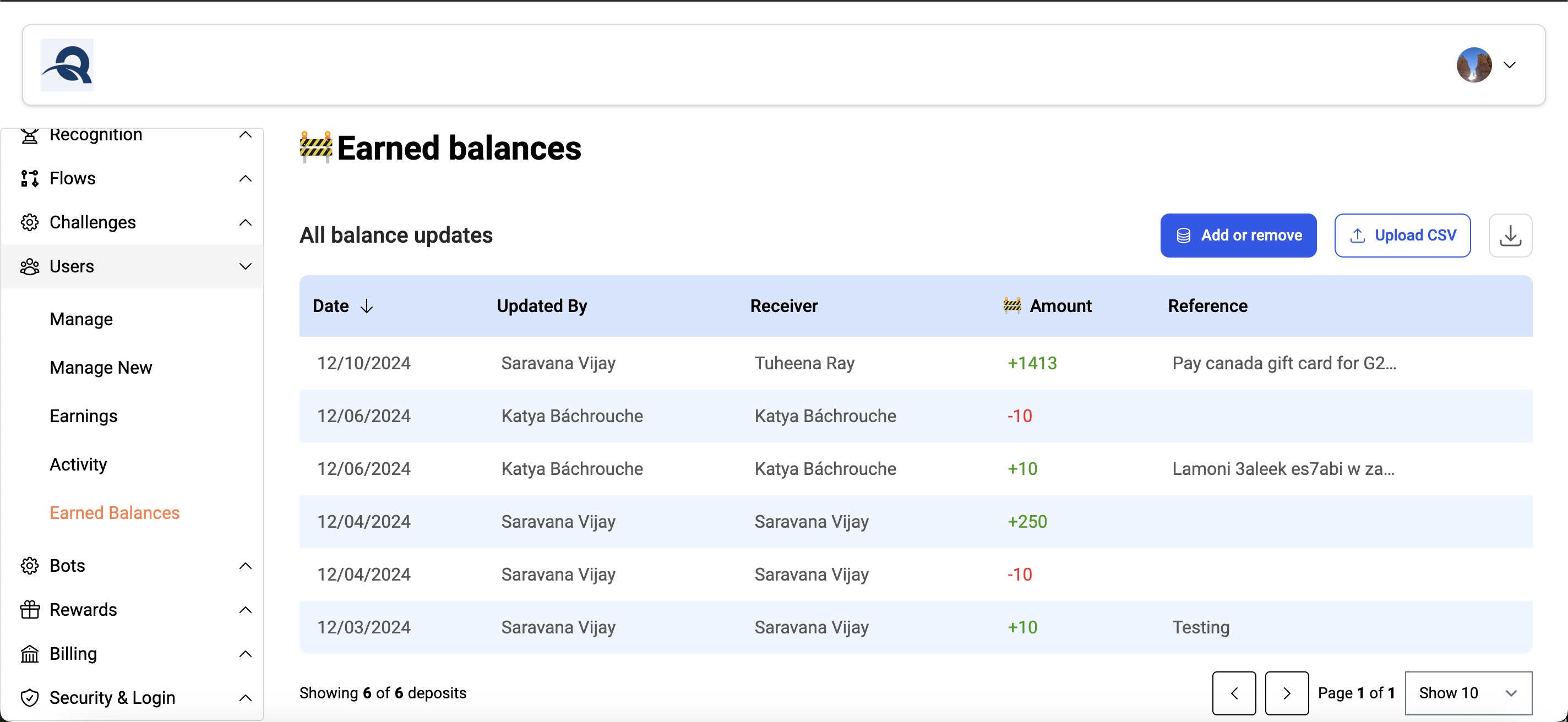Click the Recognition trophy icon
The width and height of the screenshot is (1568, 722).
(x=29, y=135)
